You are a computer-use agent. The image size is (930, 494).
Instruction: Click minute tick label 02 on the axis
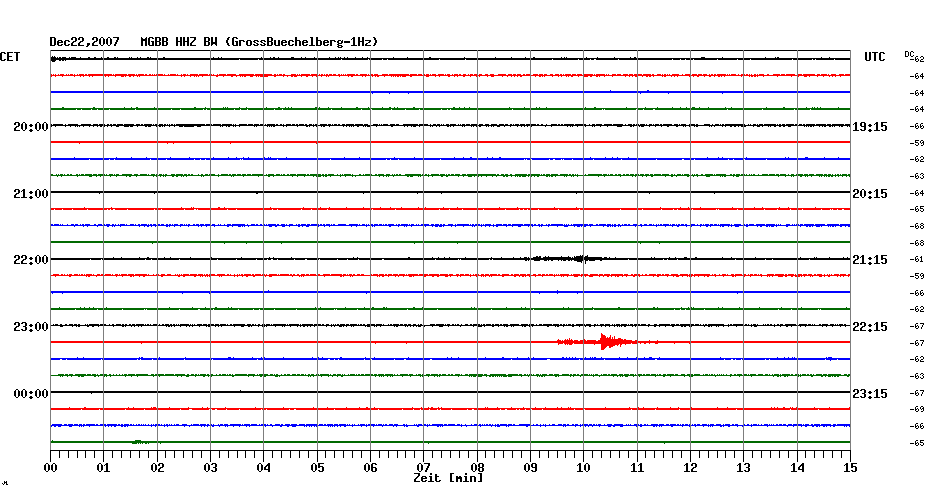point(157,468)
